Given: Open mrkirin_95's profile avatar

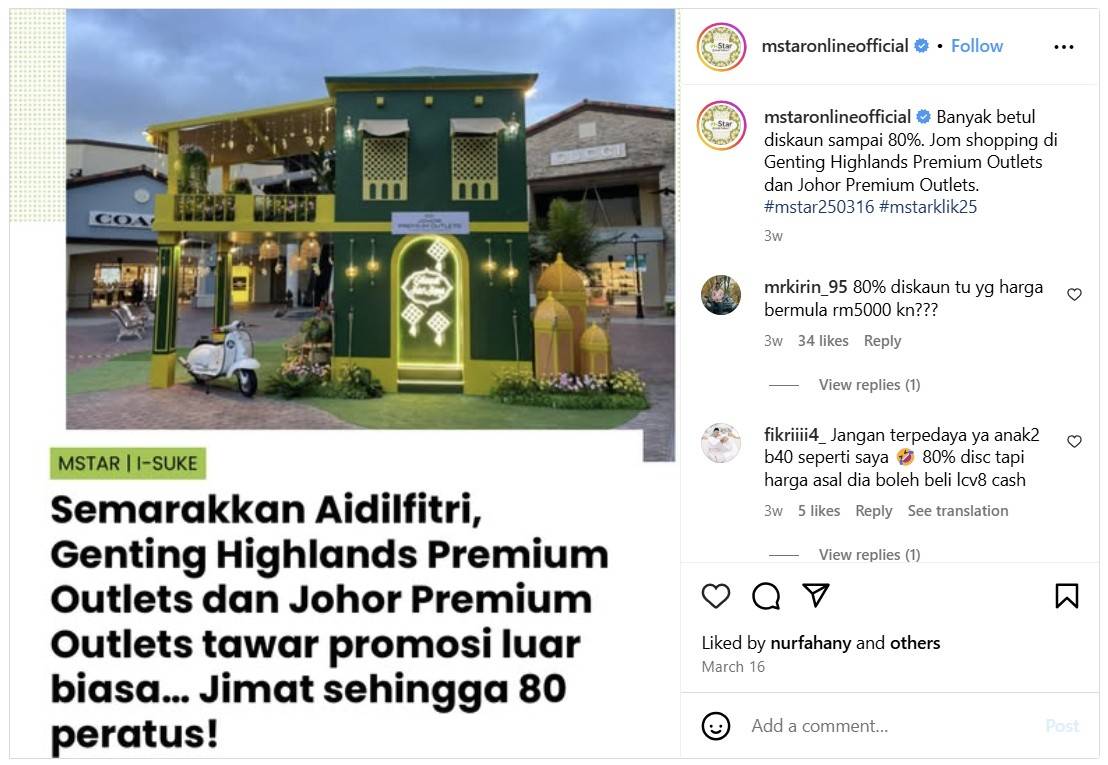Looking at the screenshot, I should pyautogui.click(x=721, y=295).
